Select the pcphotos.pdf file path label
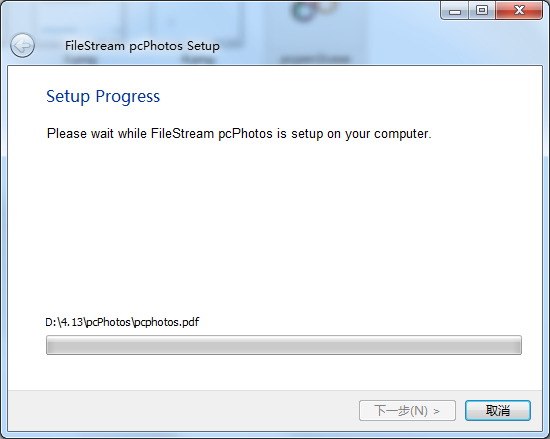Viewport: 550px width, 439px height. [x=122, y=322]
